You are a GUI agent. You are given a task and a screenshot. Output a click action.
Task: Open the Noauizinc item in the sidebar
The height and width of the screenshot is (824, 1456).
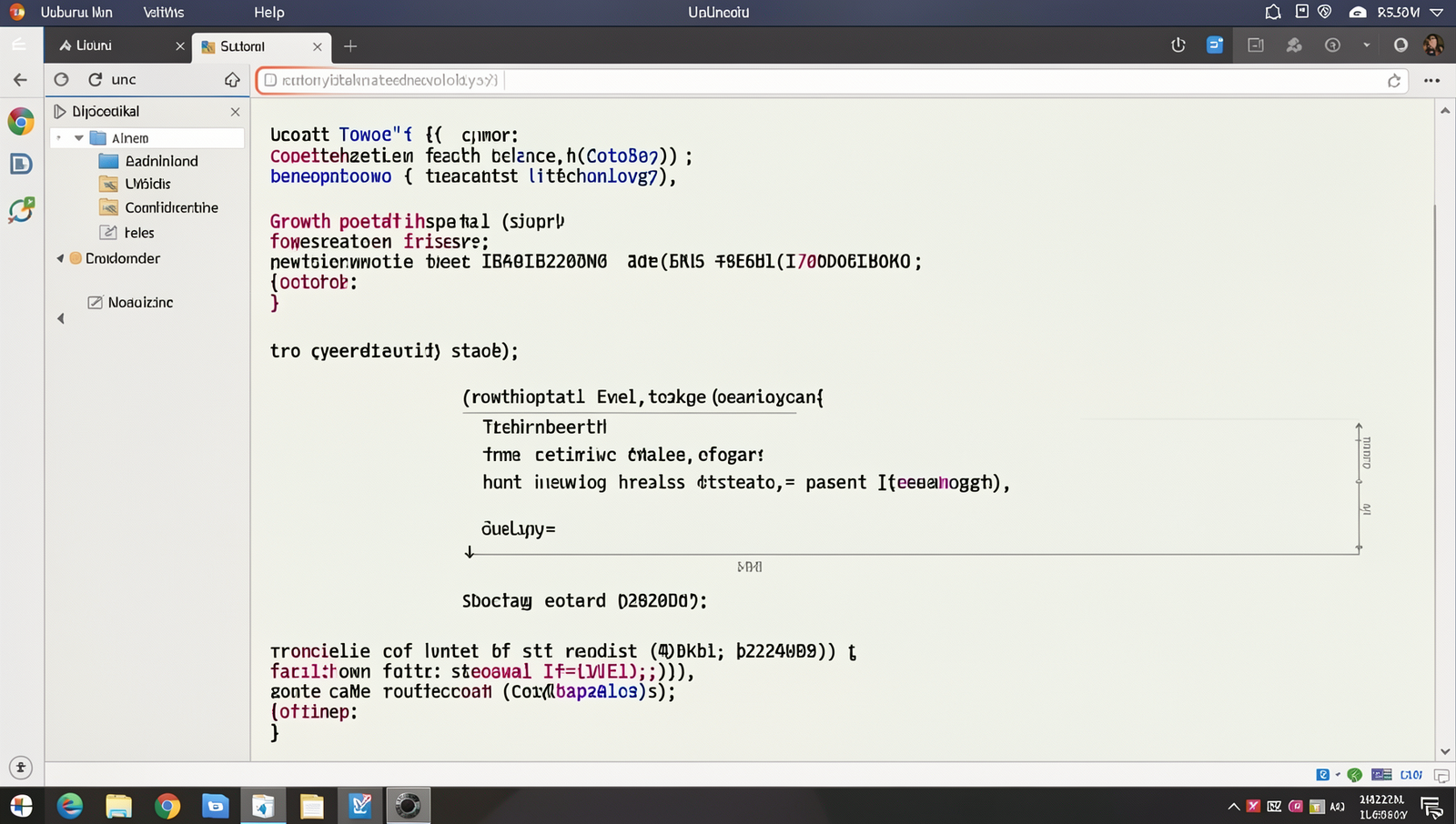(130, 302)
